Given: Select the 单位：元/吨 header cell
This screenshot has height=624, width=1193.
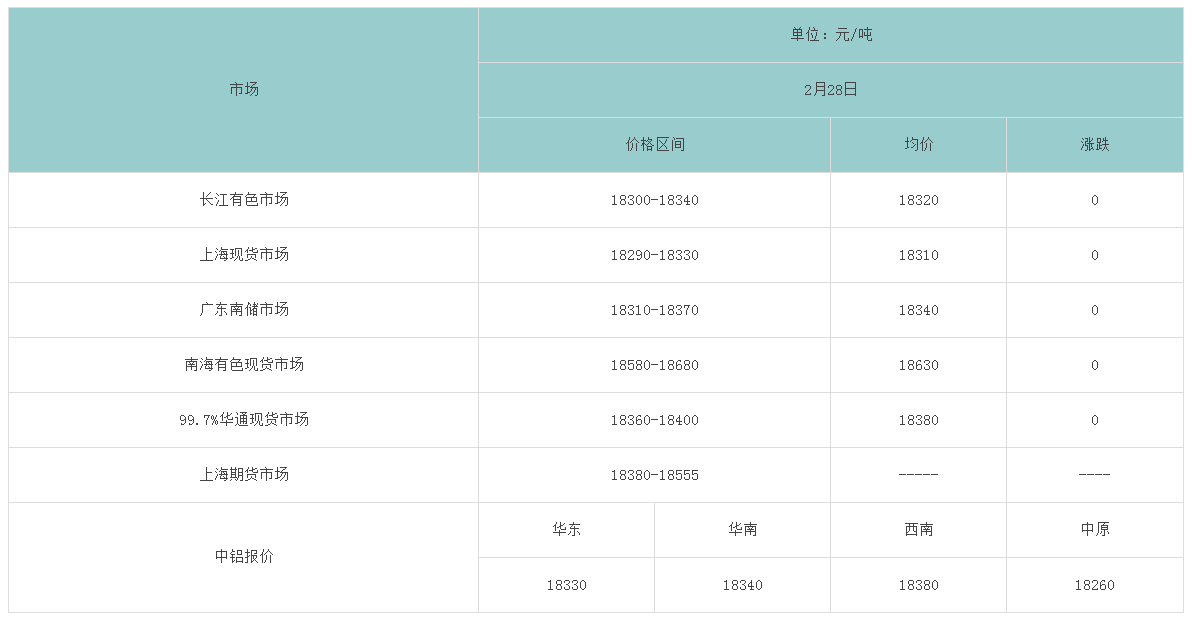Looking at the screenshot, I should click(830, 35).
